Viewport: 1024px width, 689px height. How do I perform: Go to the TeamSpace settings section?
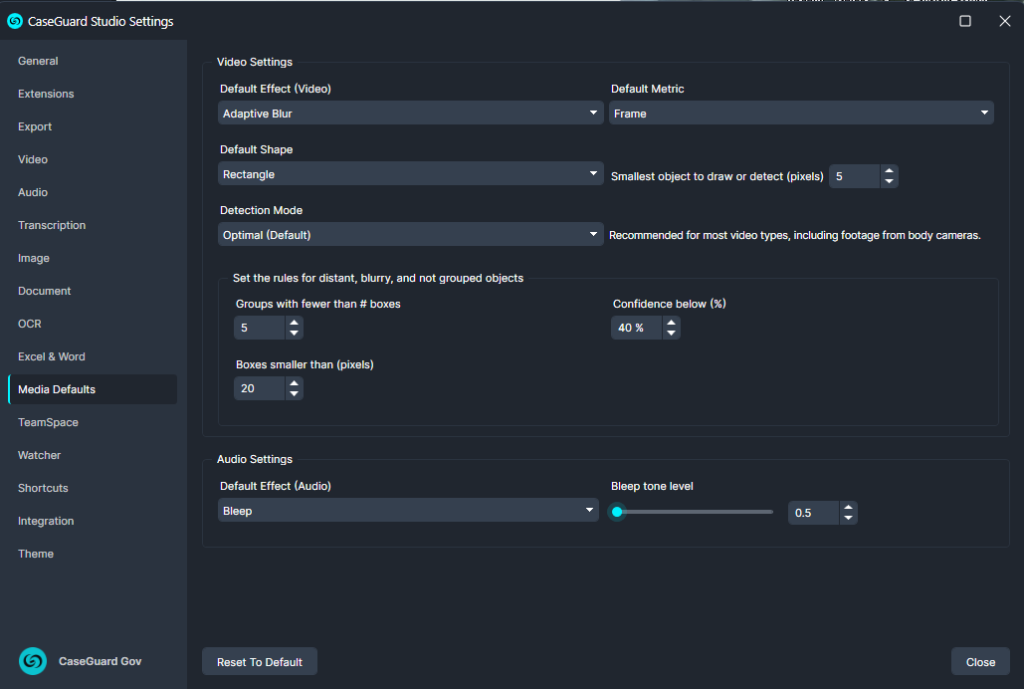click(48, 422)
